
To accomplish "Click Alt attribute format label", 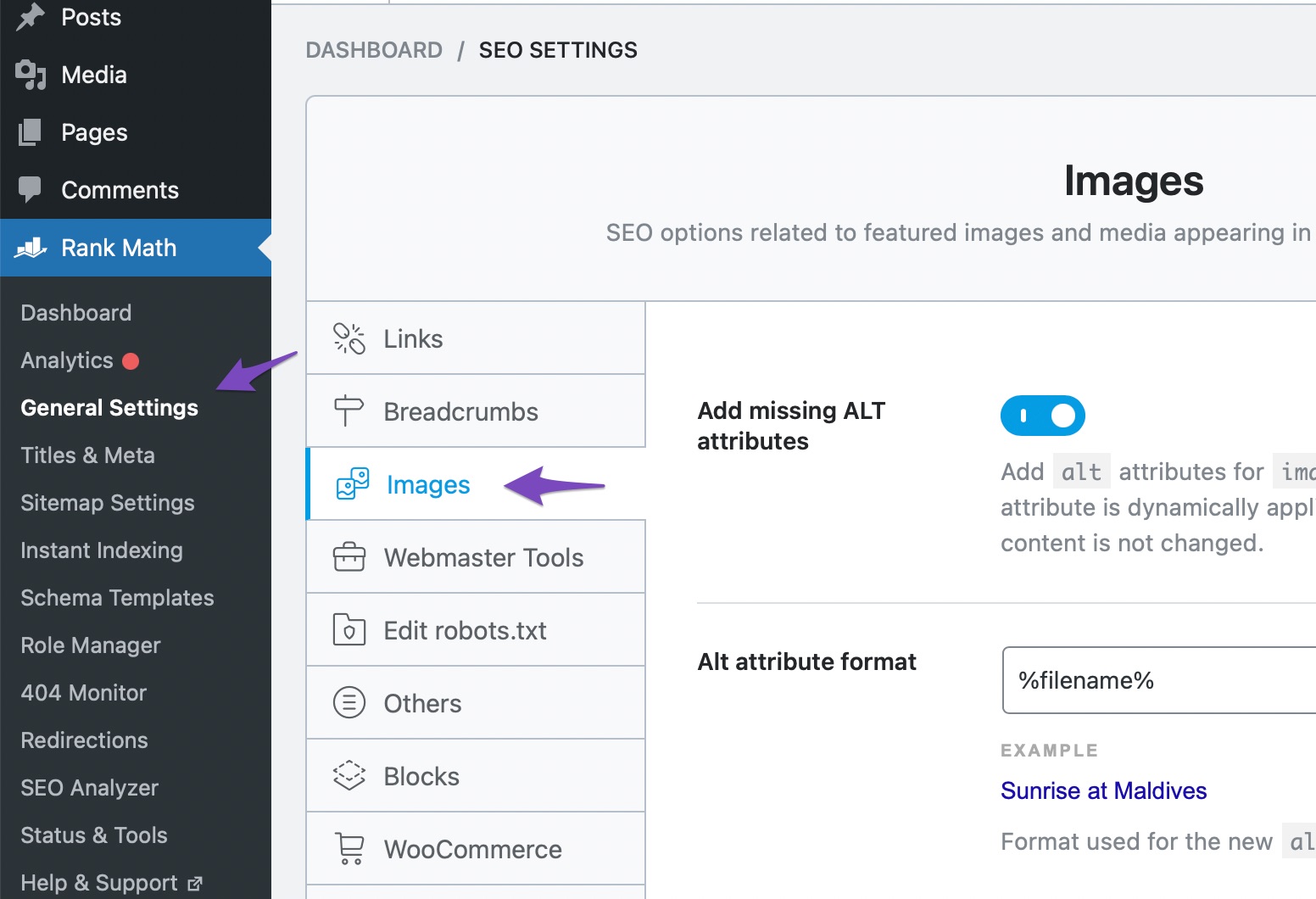I will pyautogui.click(x=806, y=662).
